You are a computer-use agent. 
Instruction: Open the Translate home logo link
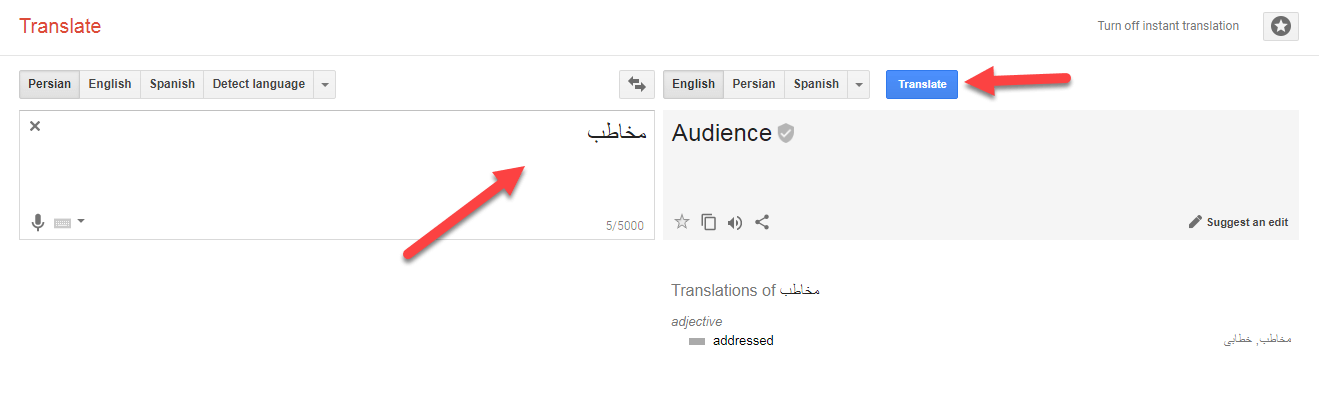[x=60, y=27]
